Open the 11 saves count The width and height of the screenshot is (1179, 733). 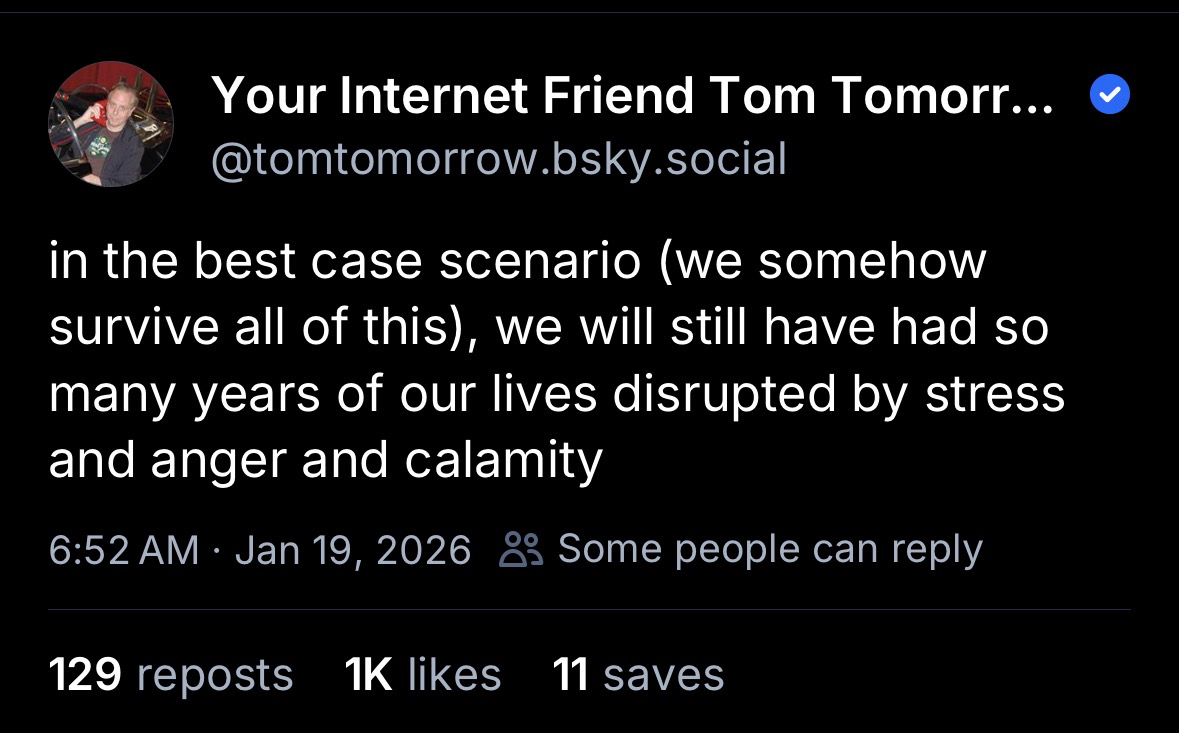[x=638, y=675]
